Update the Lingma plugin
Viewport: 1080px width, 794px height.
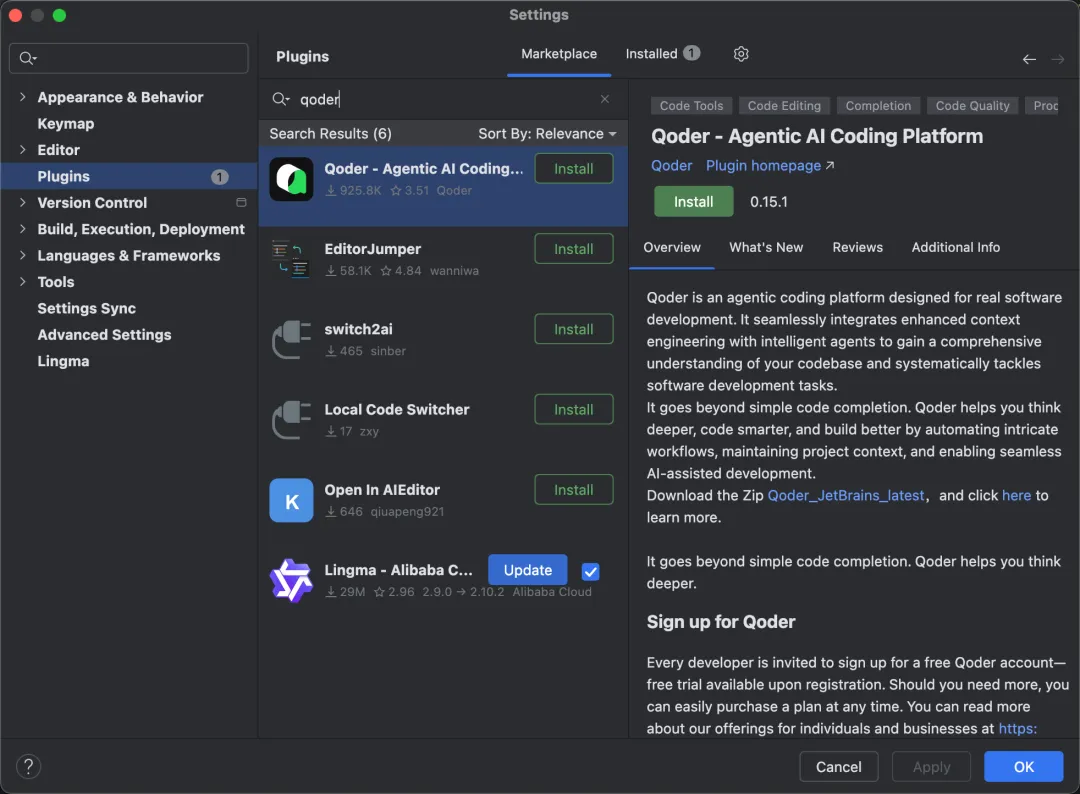coord(527,570)
